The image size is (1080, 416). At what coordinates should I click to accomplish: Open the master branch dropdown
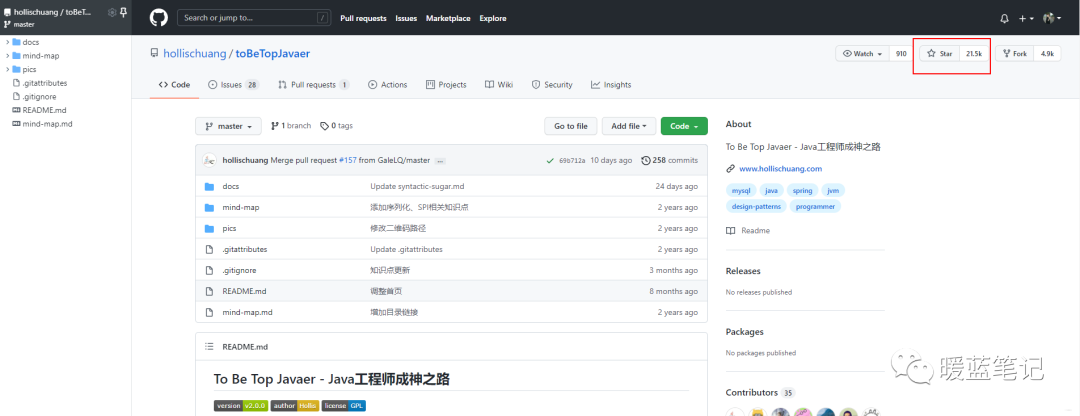(229, 126)
